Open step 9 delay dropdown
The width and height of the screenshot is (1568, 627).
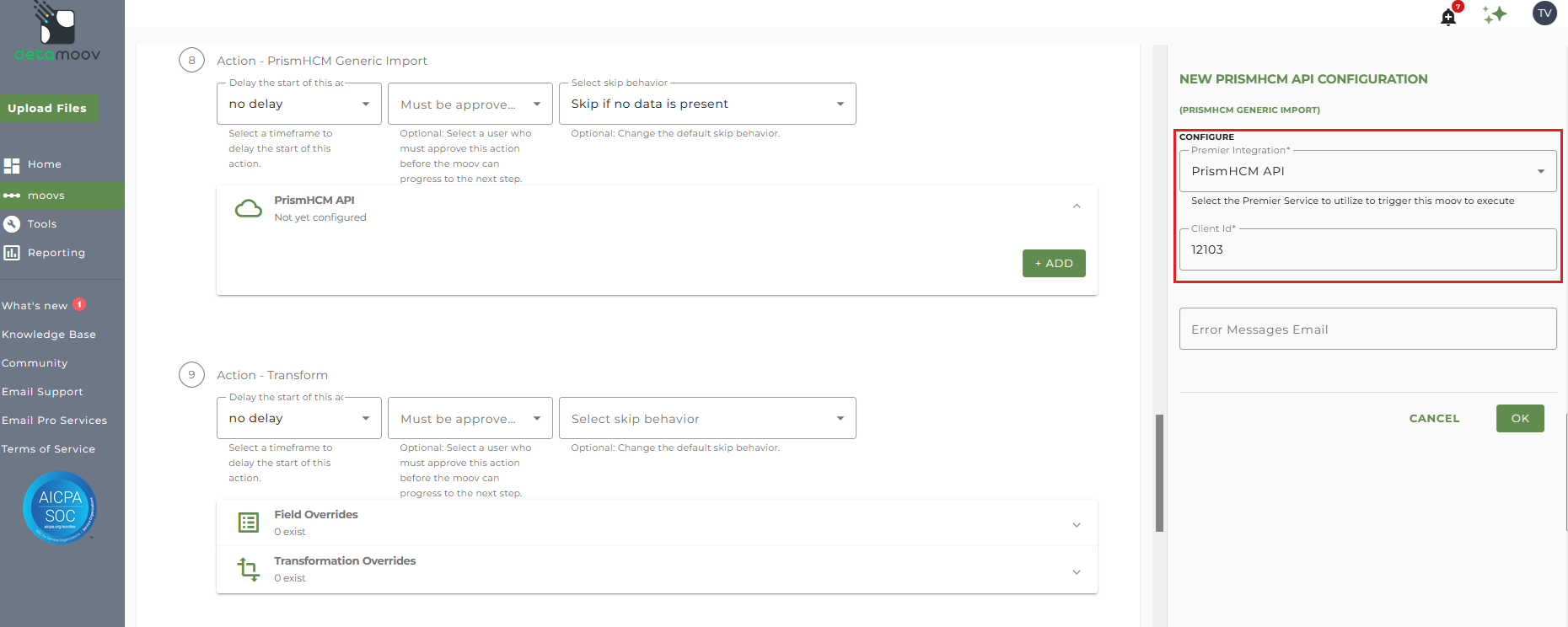(299, 418)
